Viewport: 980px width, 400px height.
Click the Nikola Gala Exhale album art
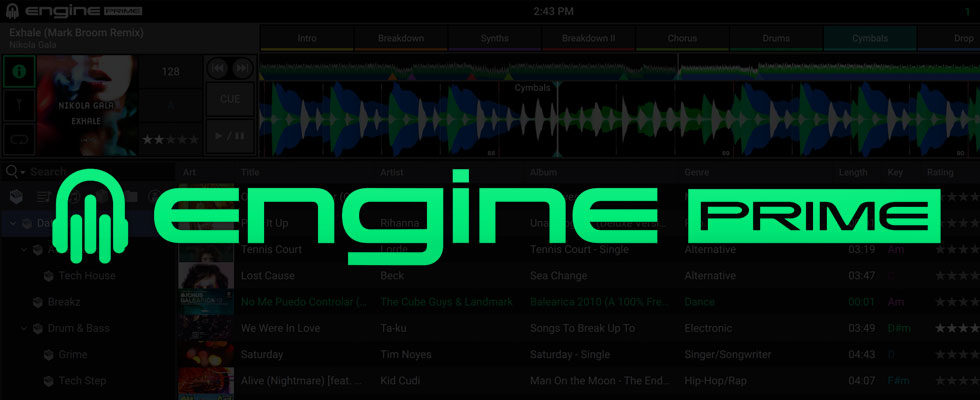88,105
